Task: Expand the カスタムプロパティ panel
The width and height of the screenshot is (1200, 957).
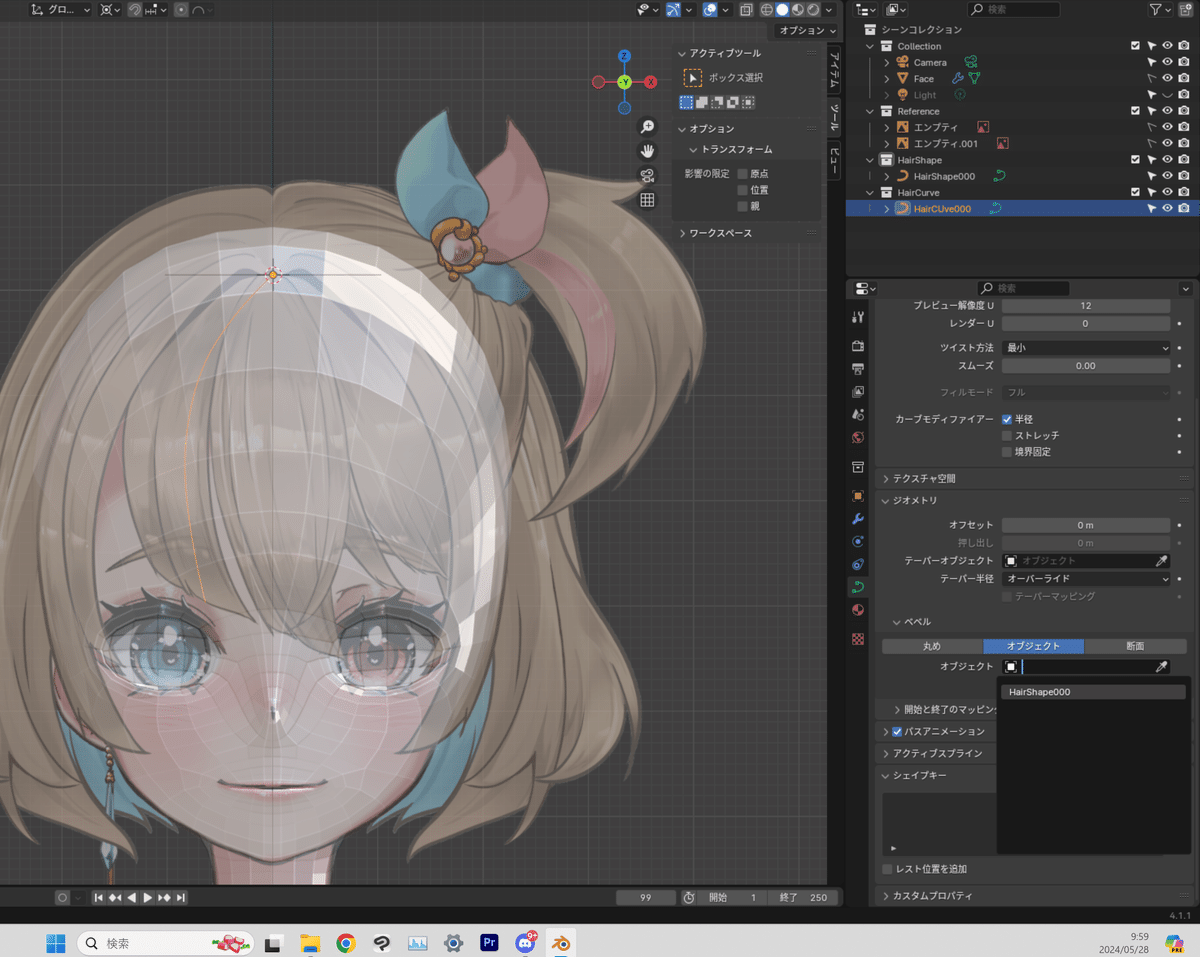Action: click(926, 897)
